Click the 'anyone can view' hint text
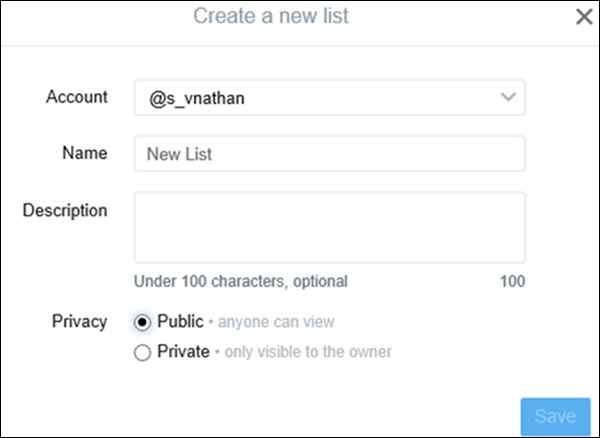Image resolution: width=600 pixels, height=438 pixels. click(276, 322)
